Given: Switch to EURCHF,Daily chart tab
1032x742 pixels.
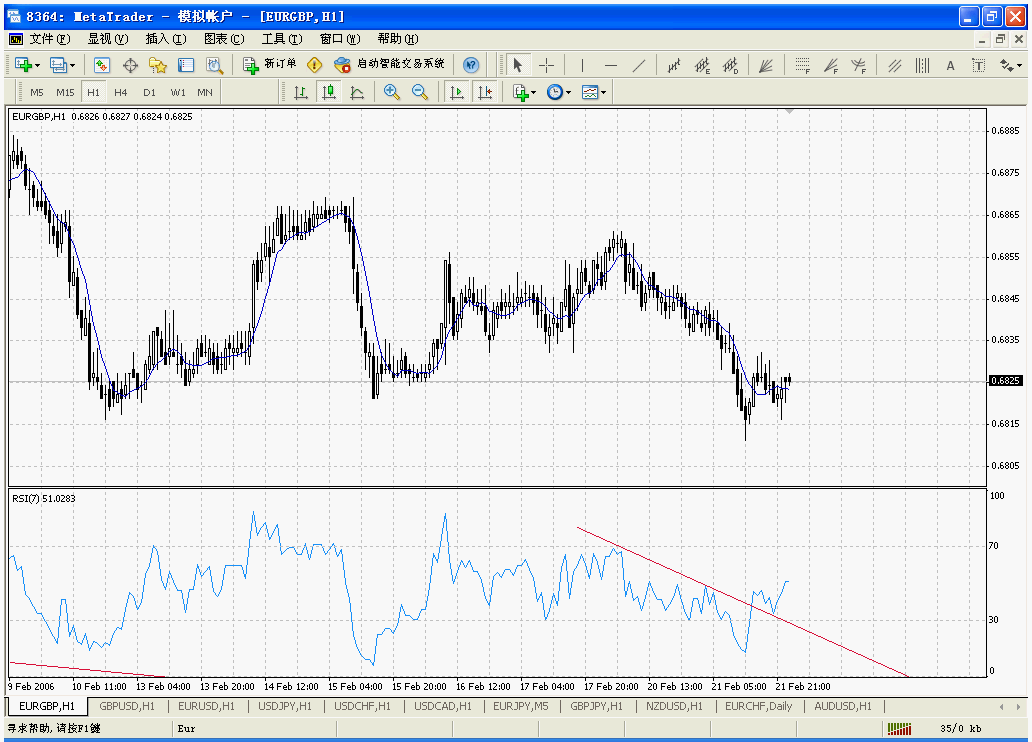Looking at the screenshot, I should tap(758, 706).
